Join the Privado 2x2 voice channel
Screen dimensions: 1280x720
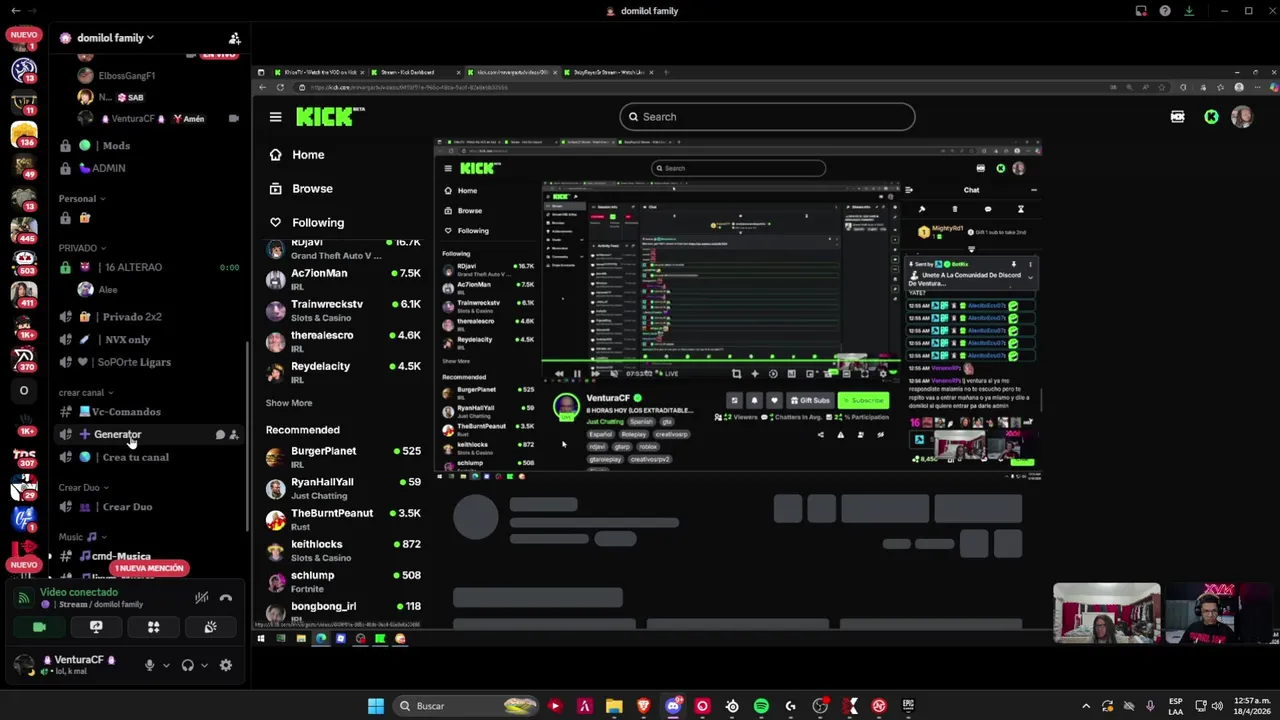[148, 317]
